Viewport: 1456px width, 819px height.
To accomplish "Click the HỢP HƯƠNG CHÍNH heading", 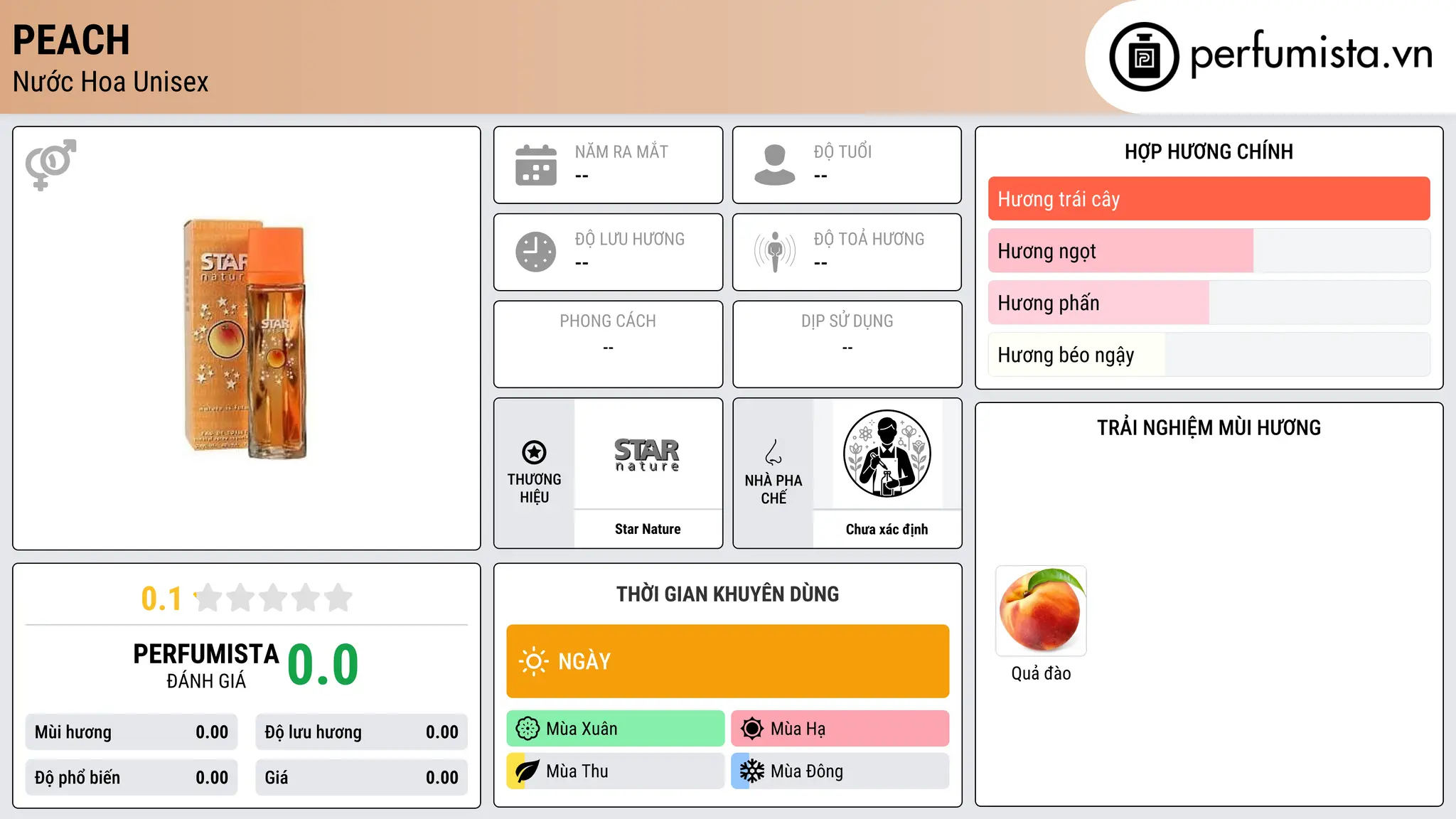I will 1209,151.
